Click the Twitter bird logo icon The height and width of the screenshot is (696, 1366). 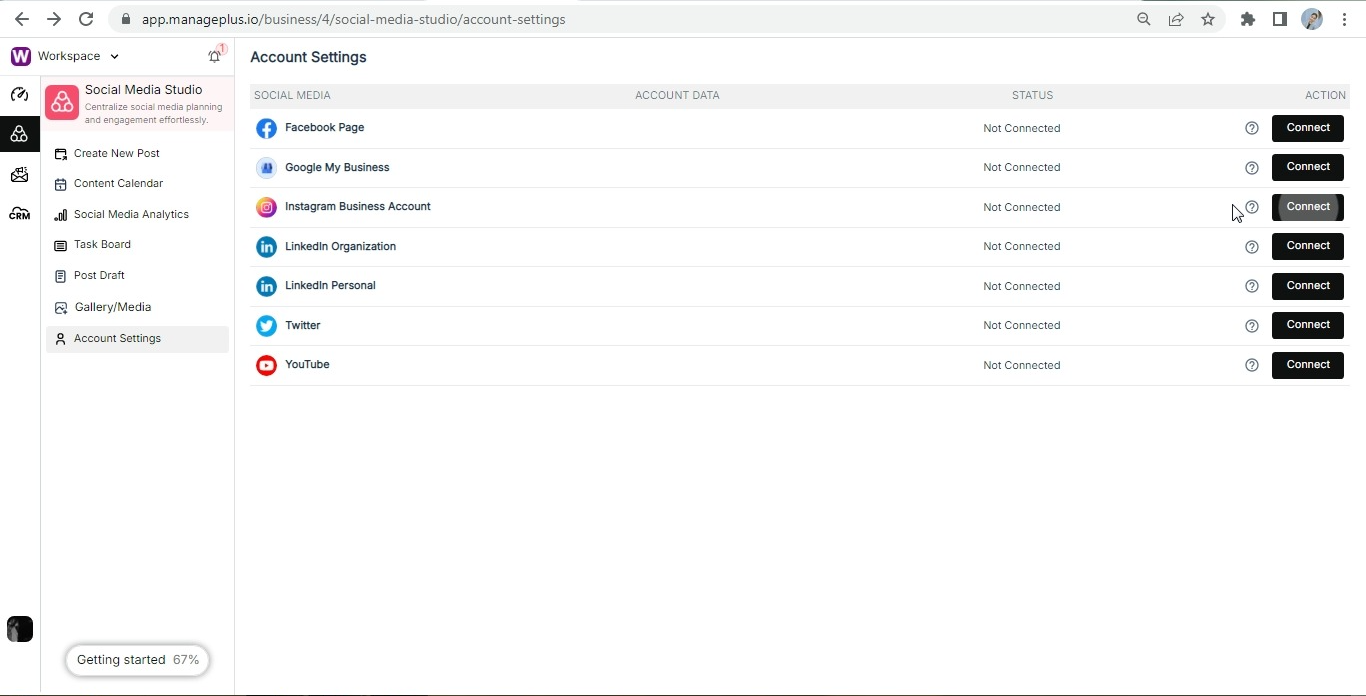266,326
